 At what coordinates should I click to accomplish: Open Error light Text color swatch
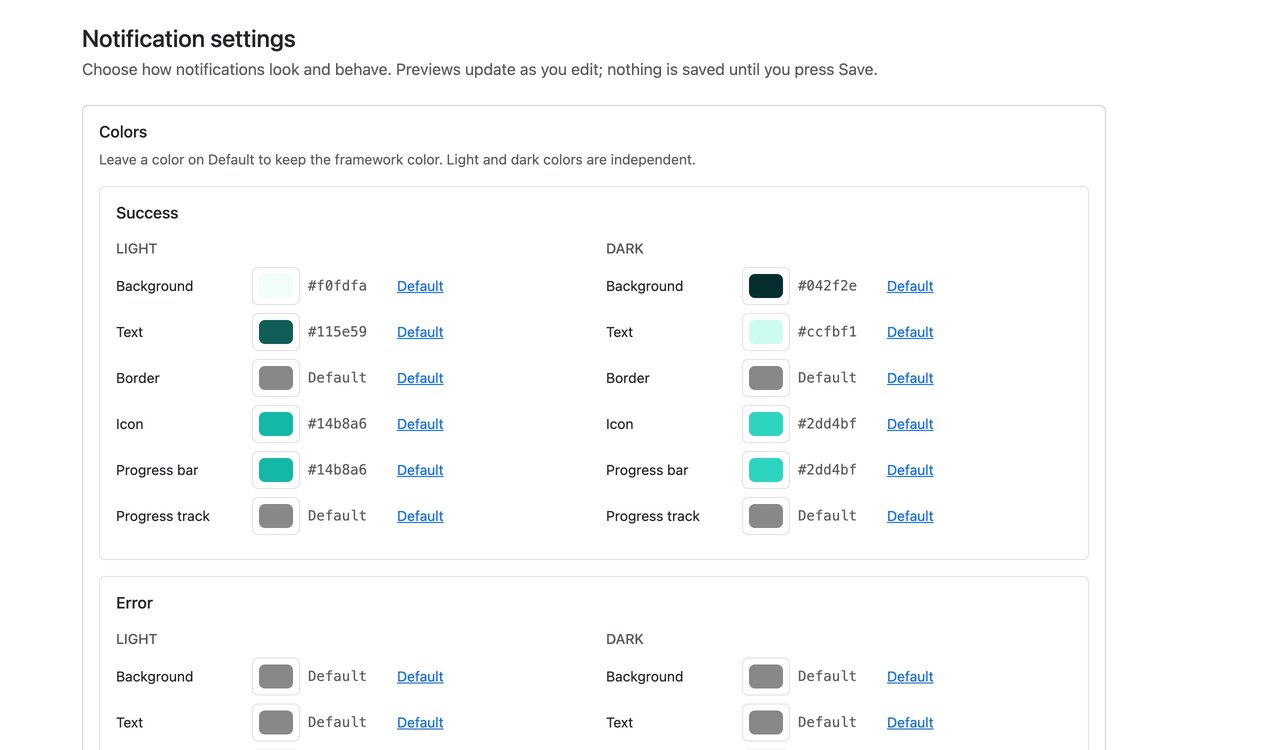pos(276,722)
